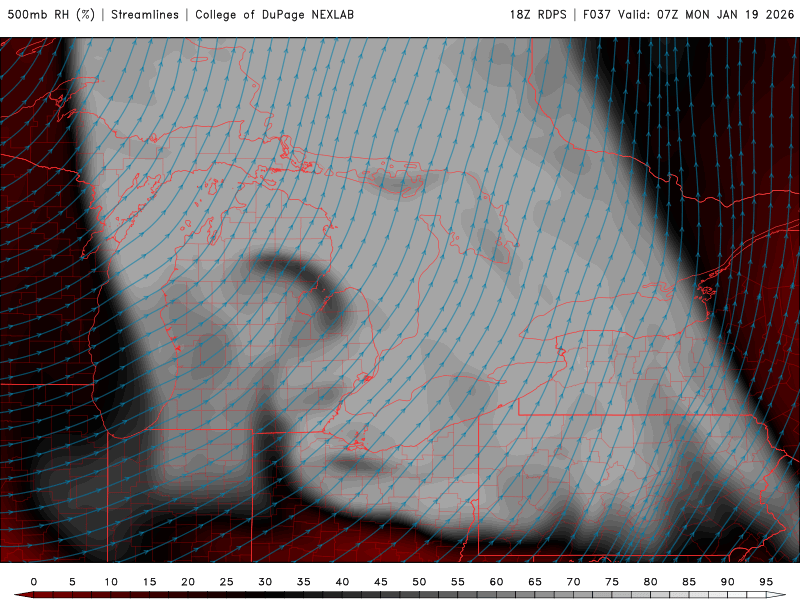800x600 pixels.
Task: Click the '500mb RH (%)' title text
Action: point(51,15)
